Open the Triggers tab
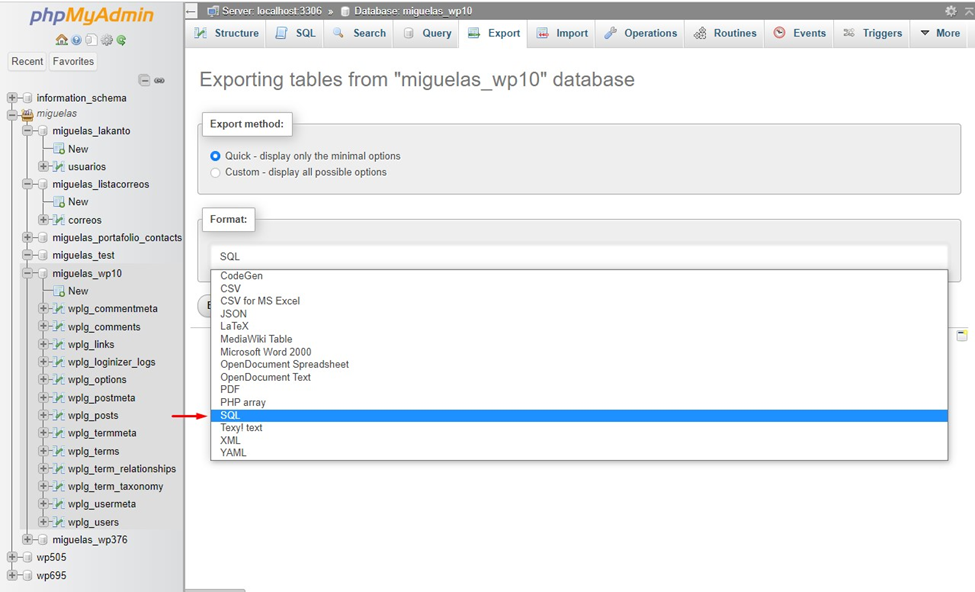The image size is (975, 592). pyautogui.click(x=872, y=33)
